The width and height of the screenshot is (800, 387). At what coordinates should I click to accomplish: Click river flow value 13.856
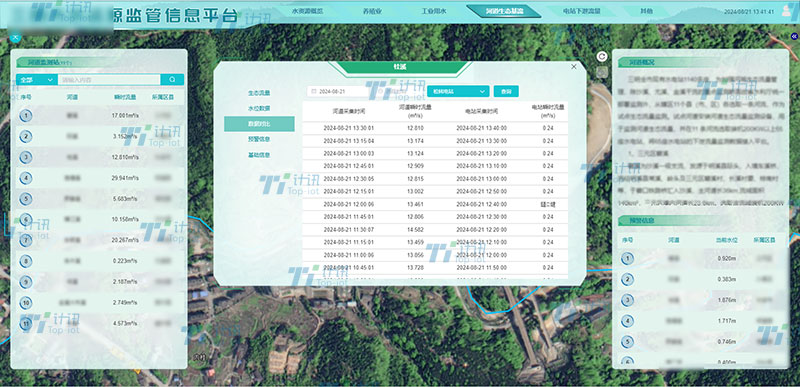[x=415, y=255]
